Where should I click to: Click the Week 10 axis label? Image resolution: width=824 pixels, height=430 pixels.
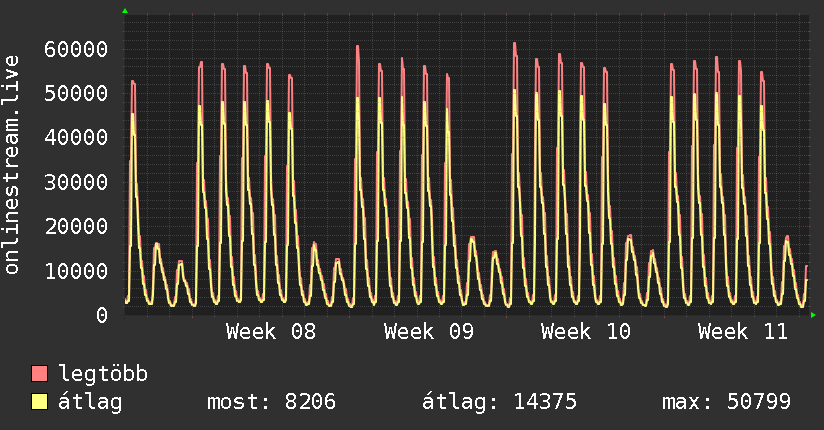point(586,332)
